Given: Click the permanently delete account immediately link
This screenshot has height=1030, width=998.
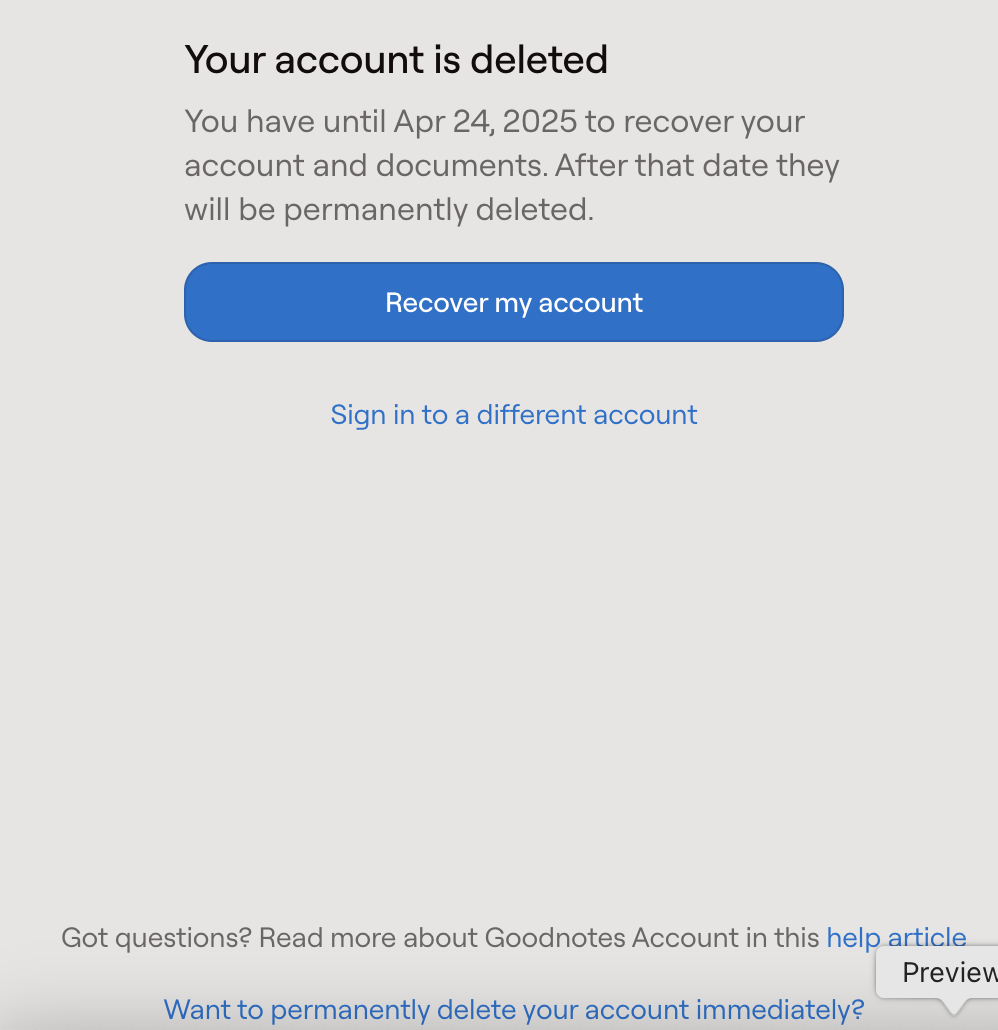Looking at the screenshot, I should point(513,1009).
